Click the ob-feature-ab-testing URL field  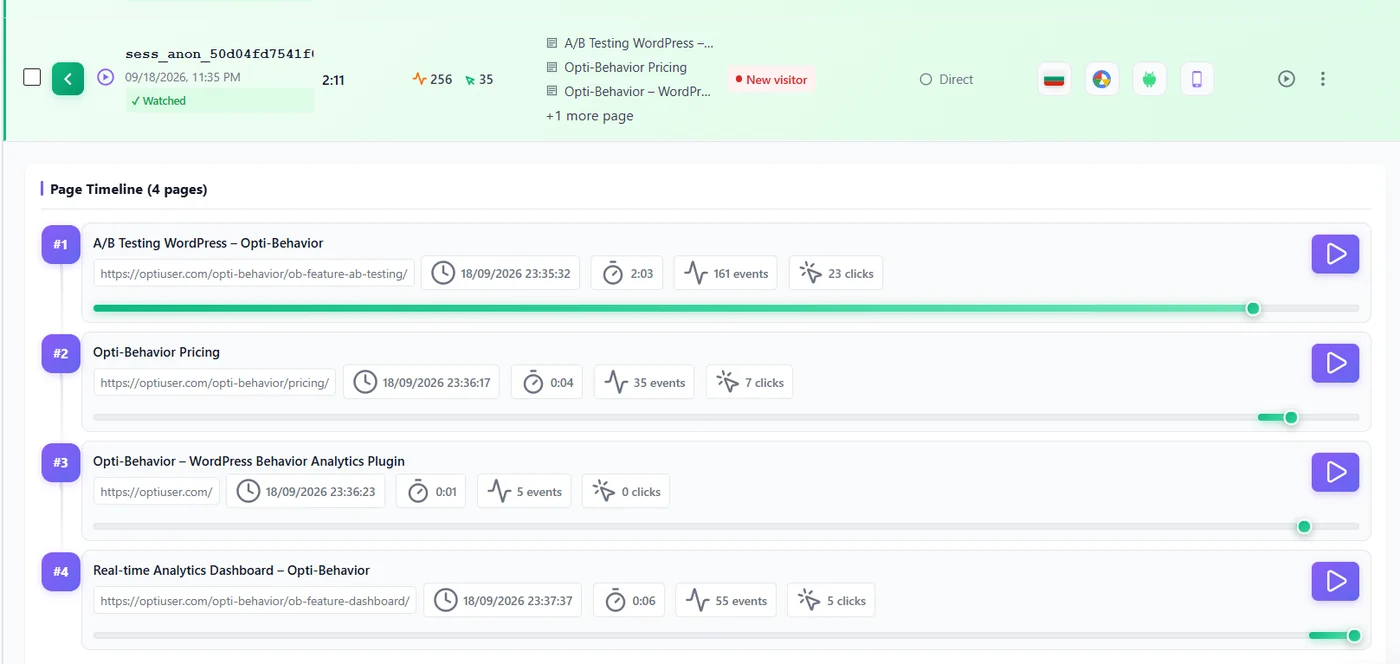tap(254, 274)
